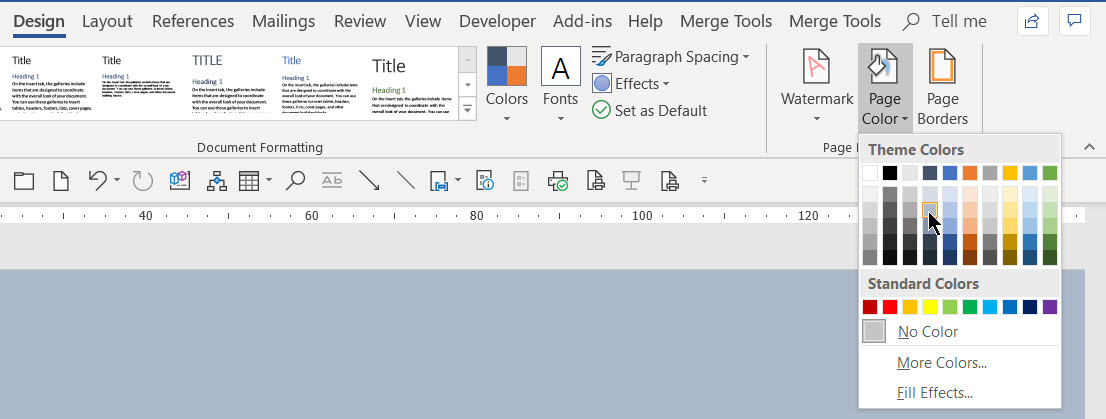The height and width of the screenshot is (419, 1106).
Task: Pick dark red in Standard Colors
Action: 870,307
